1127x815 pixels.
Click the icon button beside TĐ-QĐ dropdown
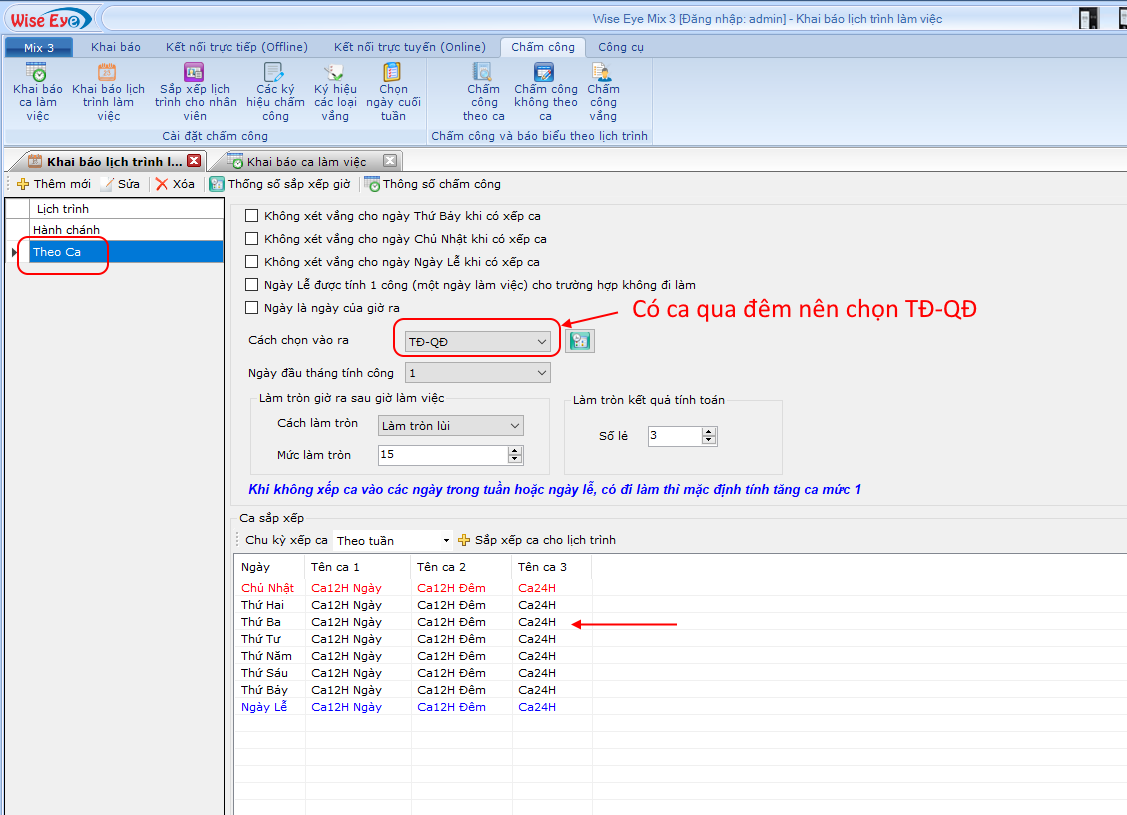(x=579, y=341)
